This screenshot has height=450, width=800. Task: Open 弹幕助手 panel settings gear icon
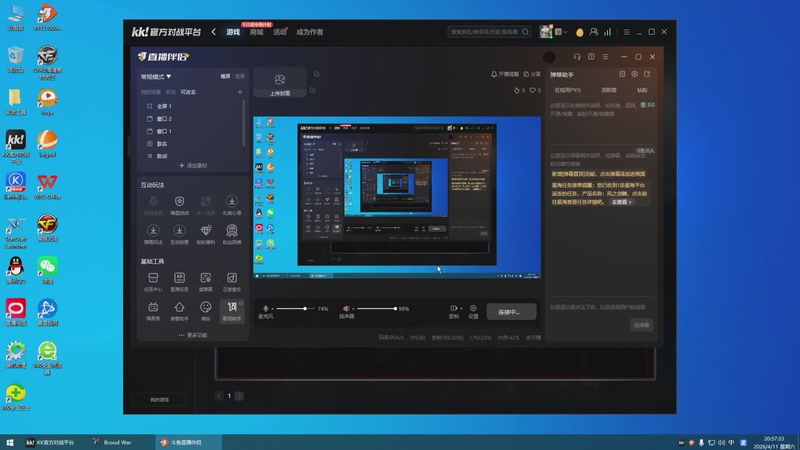[634, 74]
